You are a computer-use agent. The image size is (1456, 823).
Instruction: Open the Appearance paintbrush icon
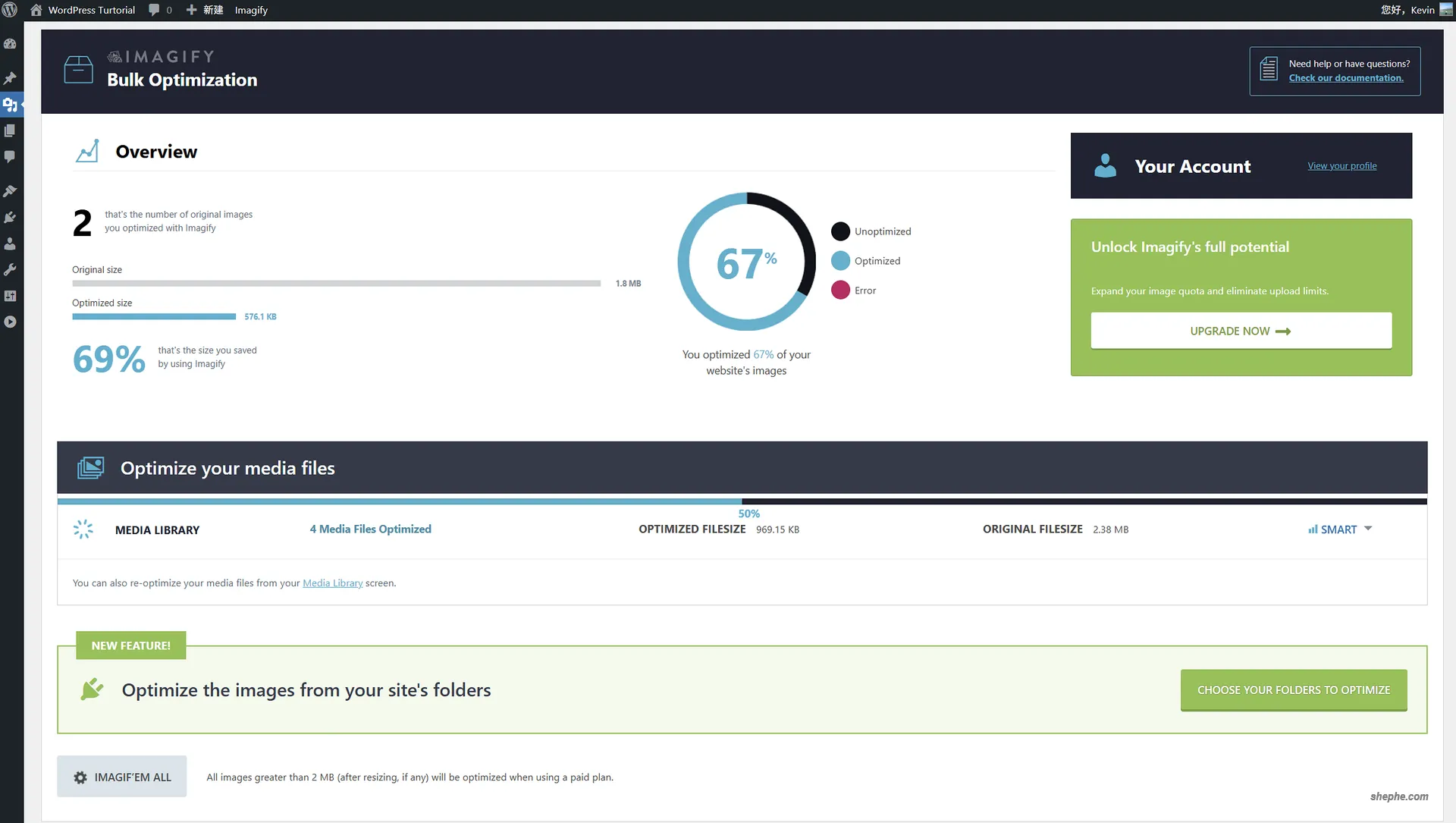(x=10, y=190)
